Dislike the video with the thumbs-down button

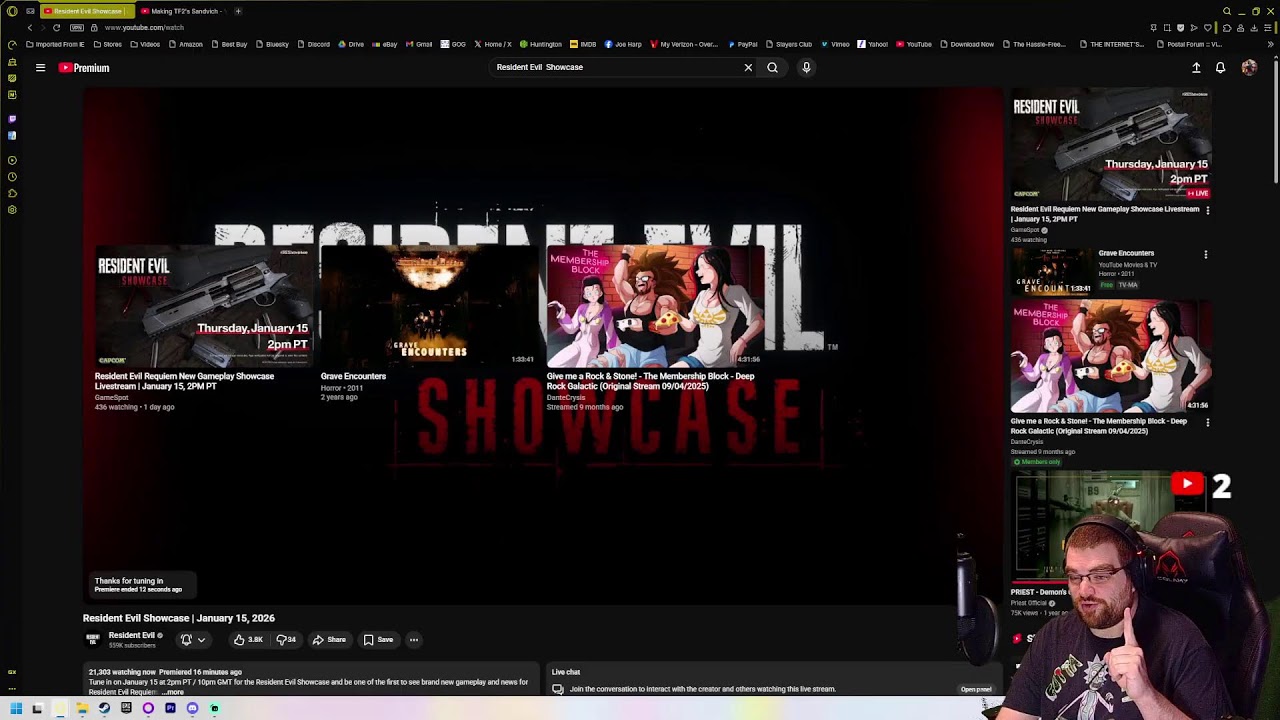(x=286, y=640)
